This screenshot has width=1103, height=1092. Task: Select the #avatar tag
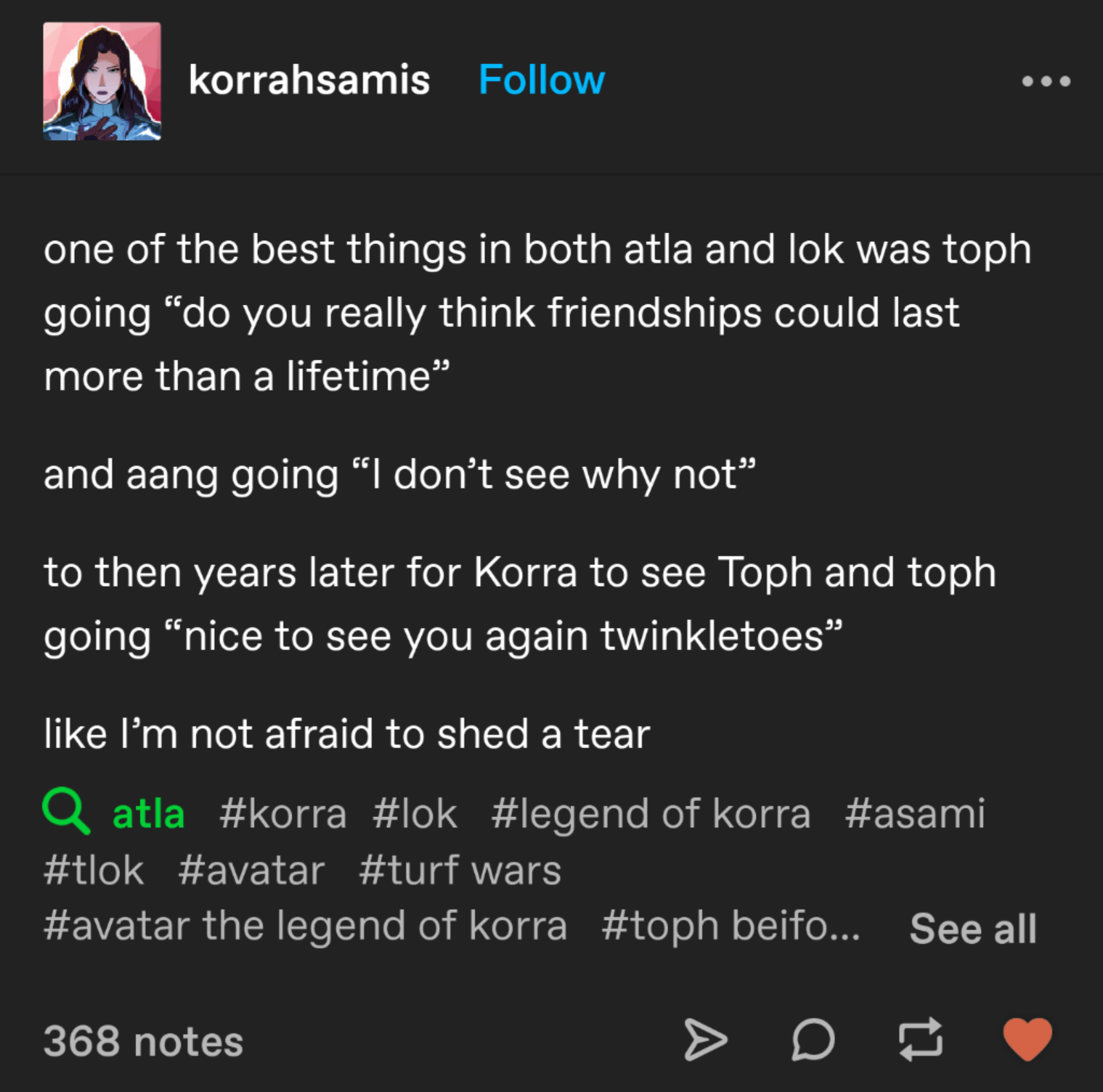[251, 871]
